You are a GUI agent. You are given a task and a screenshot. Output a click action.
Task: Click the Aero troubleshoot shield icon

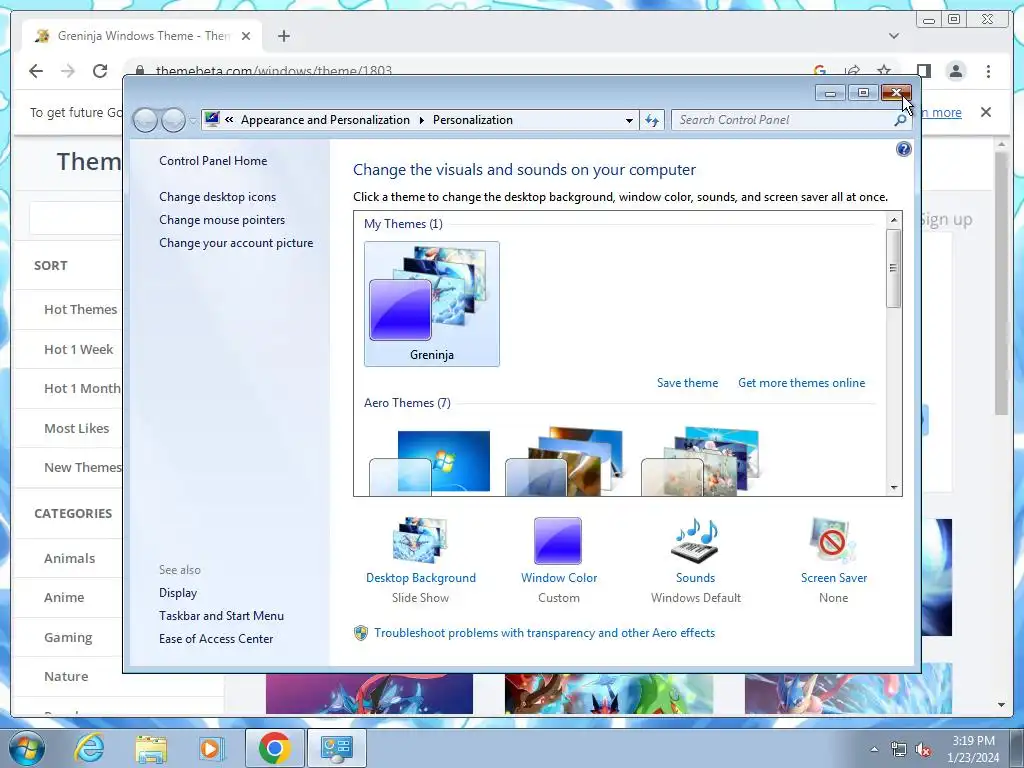(360, 633)
